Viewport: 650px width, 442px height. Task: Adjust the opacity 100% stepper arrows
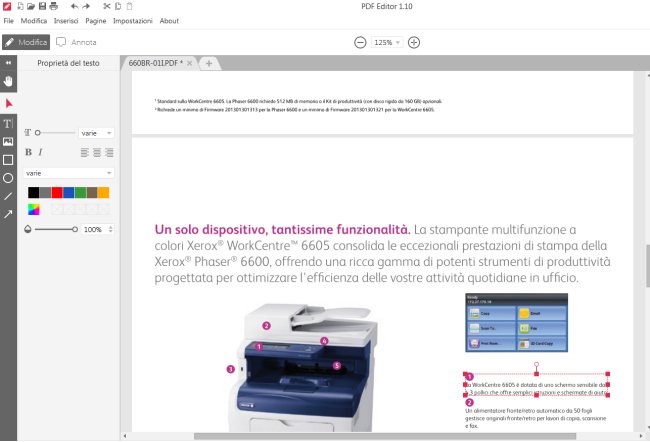pyautogui.click(x=110, y=229)
